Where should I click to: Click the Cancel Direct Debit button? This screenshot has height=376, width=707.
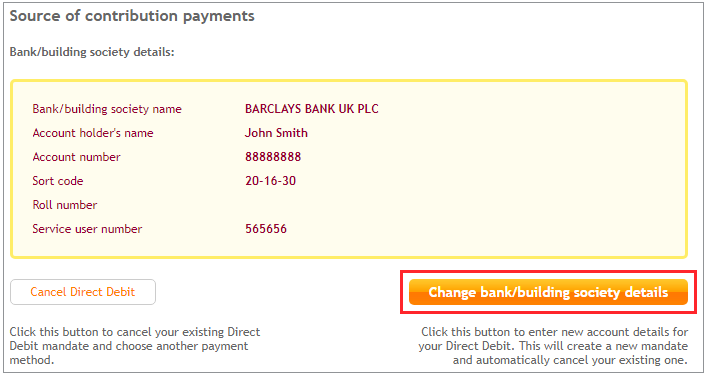pyautogui.click(x=83, y=292)
